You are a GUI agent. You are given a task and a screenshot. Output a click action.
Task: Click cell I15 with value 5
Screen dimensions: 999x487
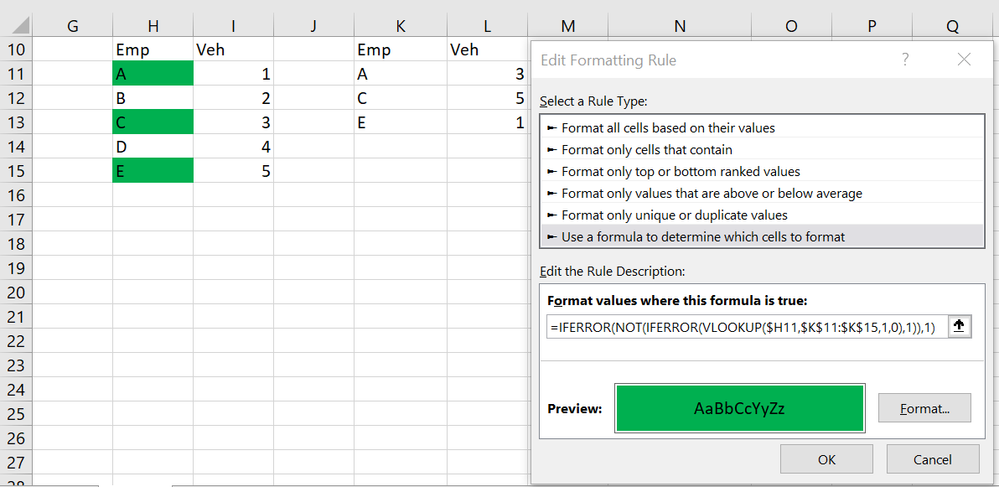(x=233, y=171)
